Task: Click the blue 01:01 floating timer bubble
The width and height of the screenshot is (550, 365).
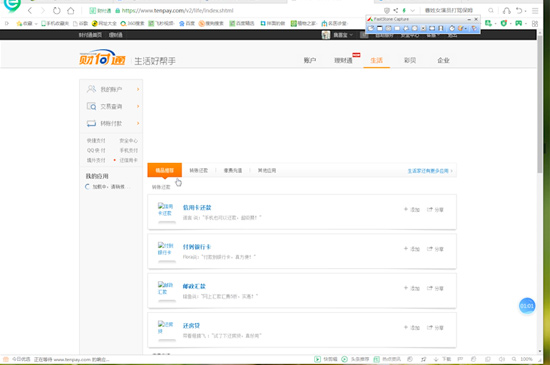Action: 527,306
